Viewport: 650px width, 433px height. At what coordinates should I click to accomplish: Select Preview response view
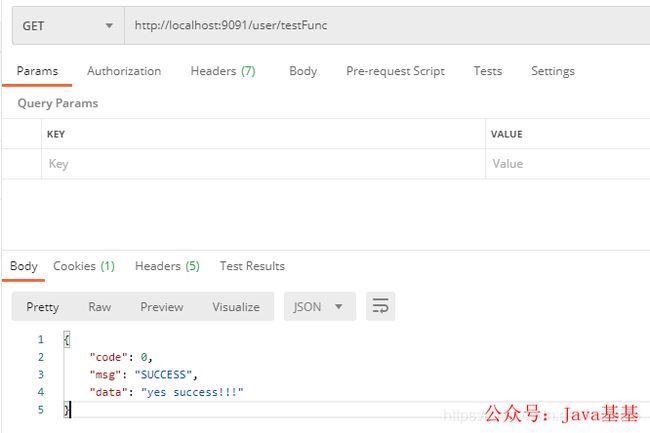pos(162,307)
